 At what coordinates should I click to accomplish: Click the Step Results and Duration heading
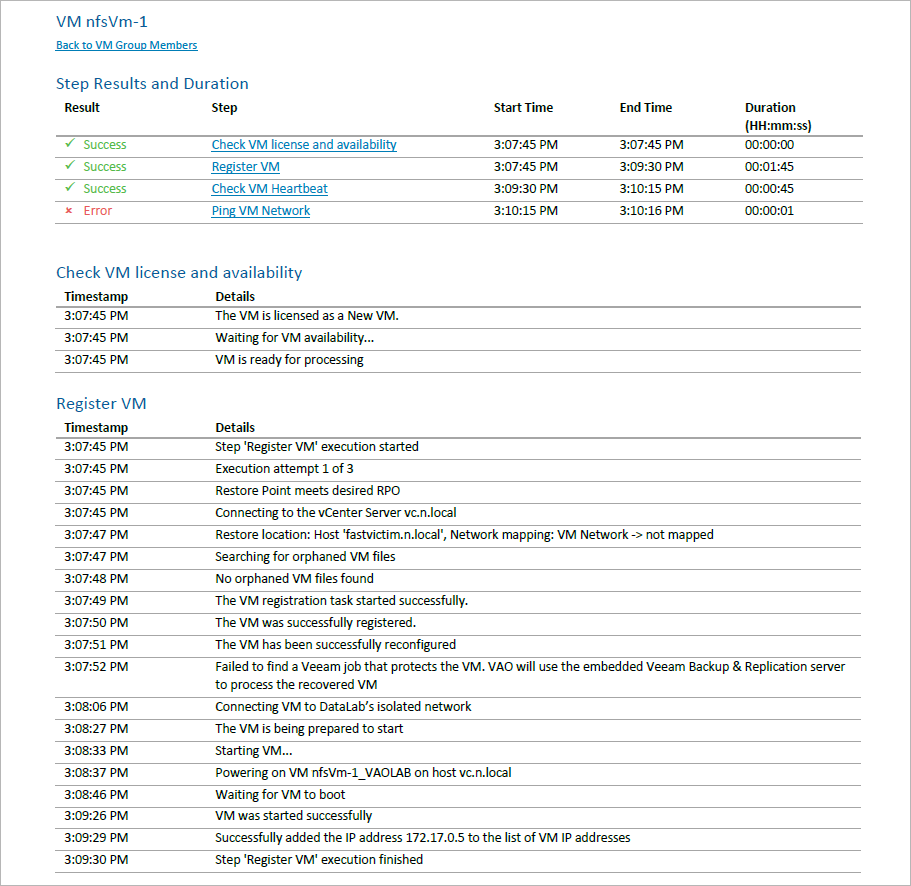click(152, 84)
